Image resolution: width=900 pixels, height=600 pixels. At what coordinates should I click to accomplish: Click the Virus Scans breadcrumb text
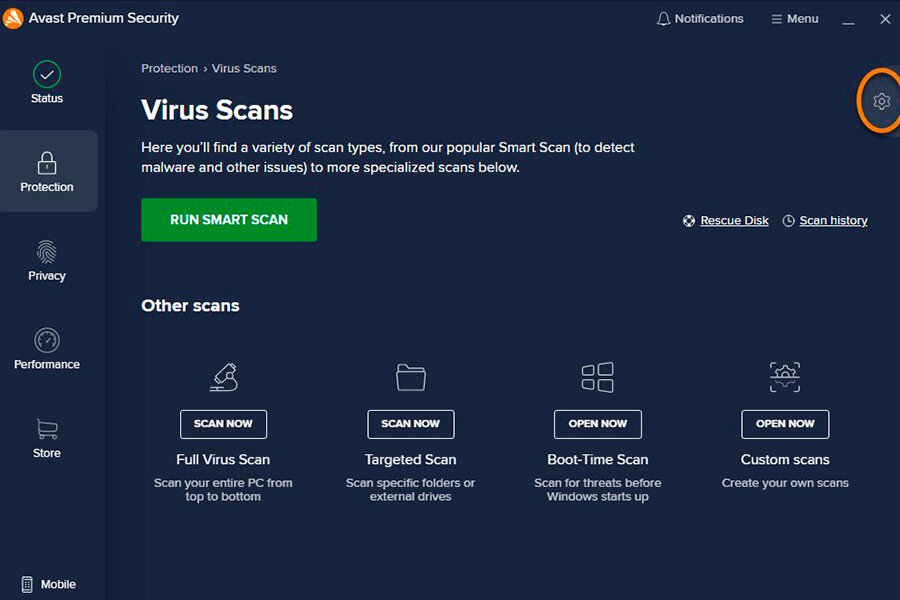[x=244, y=68]
